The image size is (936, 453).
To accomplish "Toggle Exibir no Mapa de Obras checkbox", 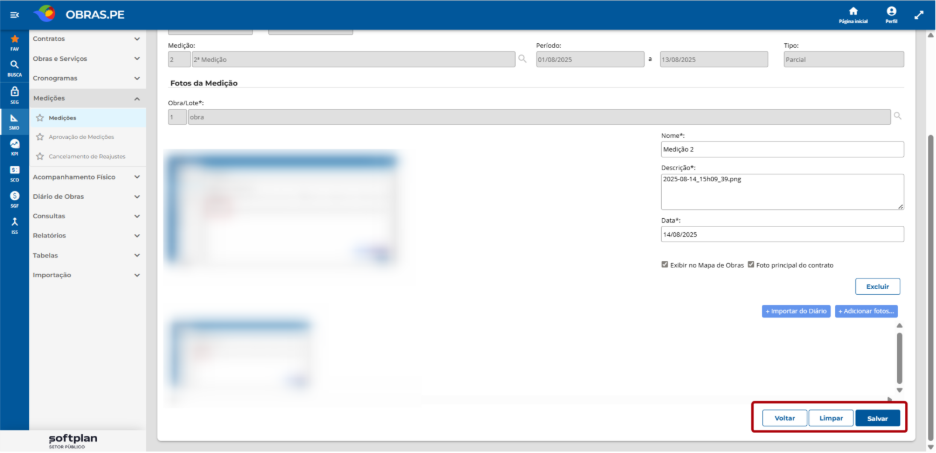I will (x=664, y=264).
